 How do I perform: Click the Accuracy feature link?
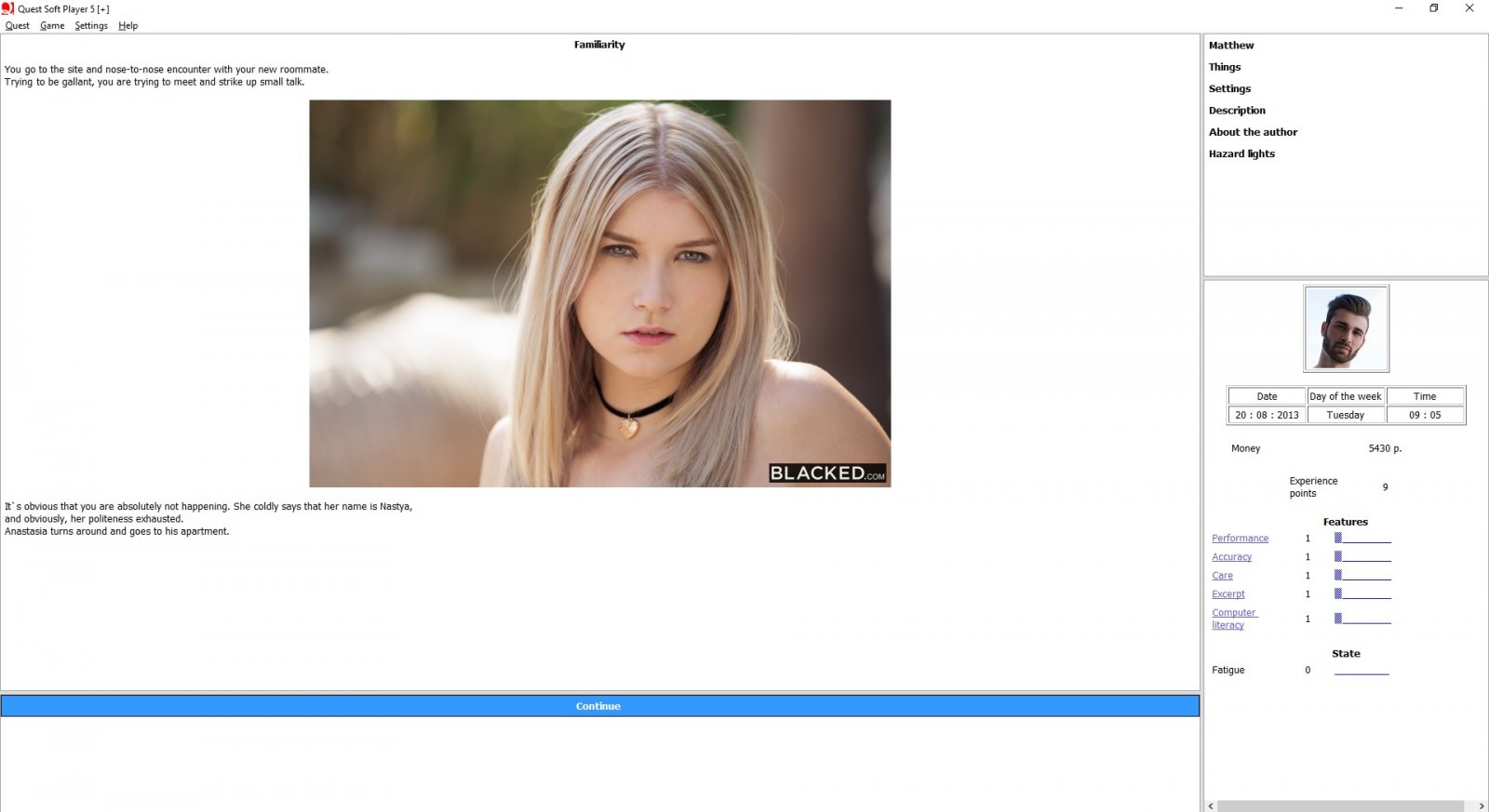tap(1231, 557)
